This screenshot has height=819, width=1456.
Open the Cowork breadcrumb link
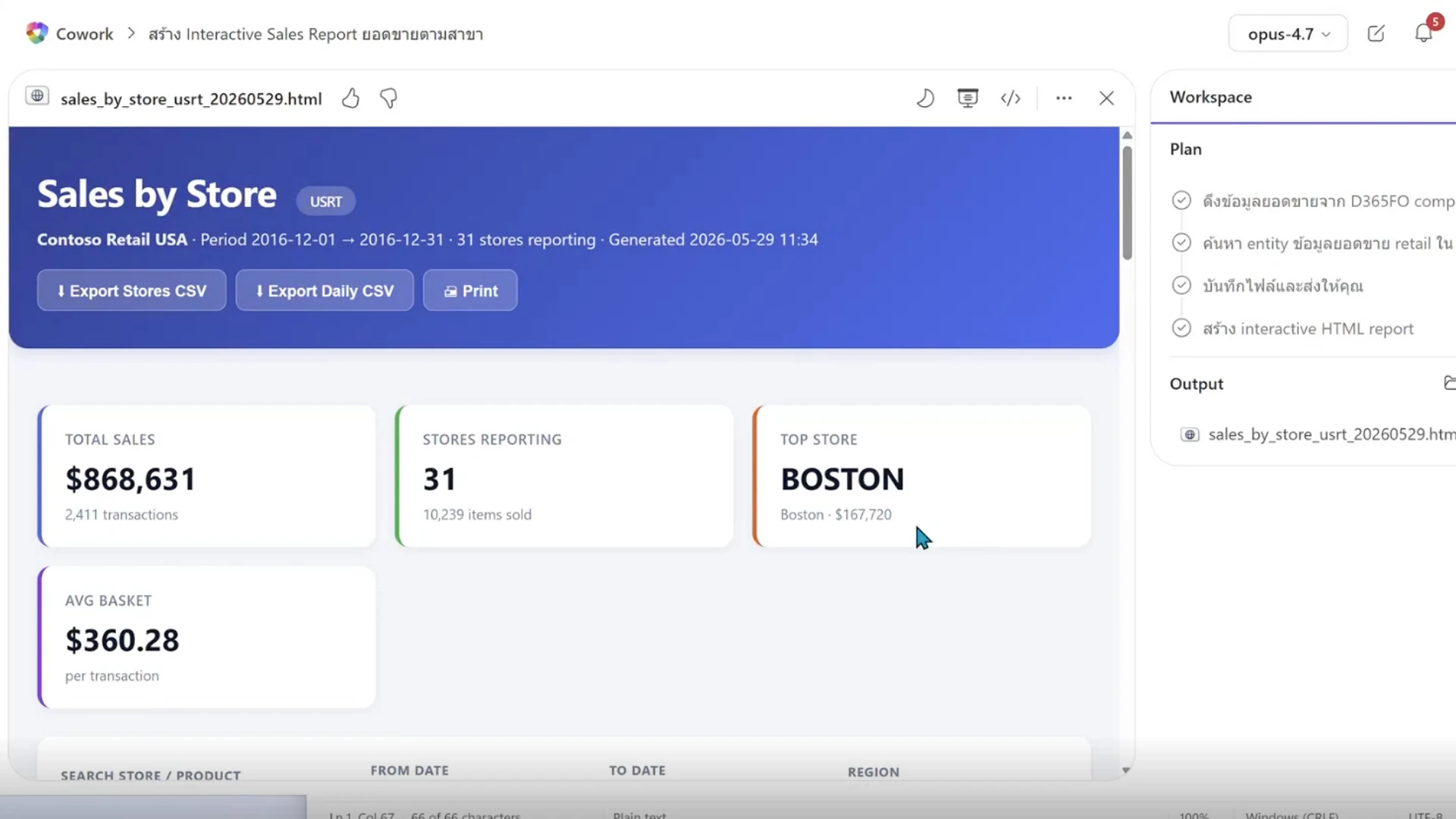(x=84, y=34)
